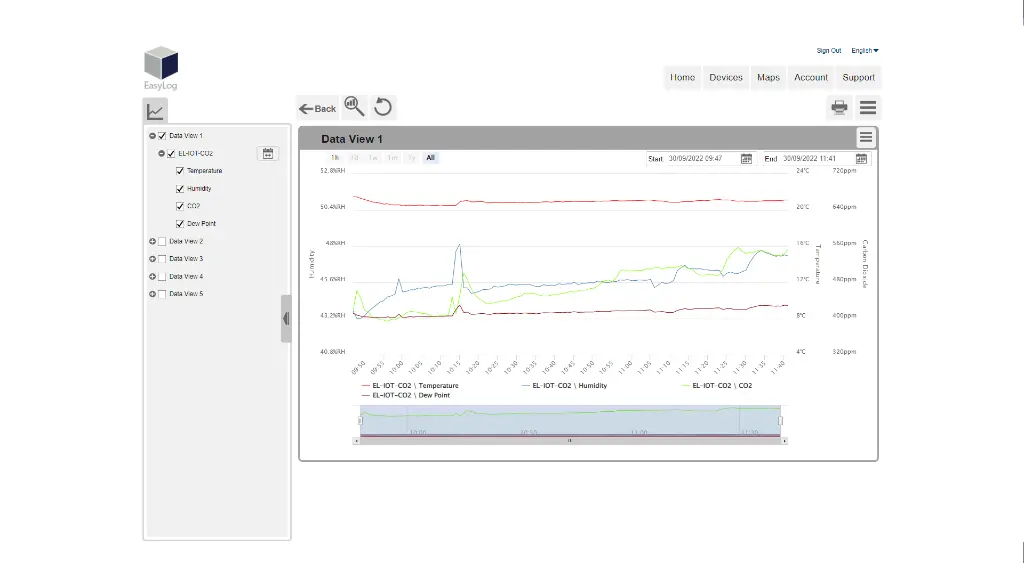The height and width of the screenshot is (586, 1024).
Task: Click the End date input field
Action: pyautogui.click(x=816, y=159)
